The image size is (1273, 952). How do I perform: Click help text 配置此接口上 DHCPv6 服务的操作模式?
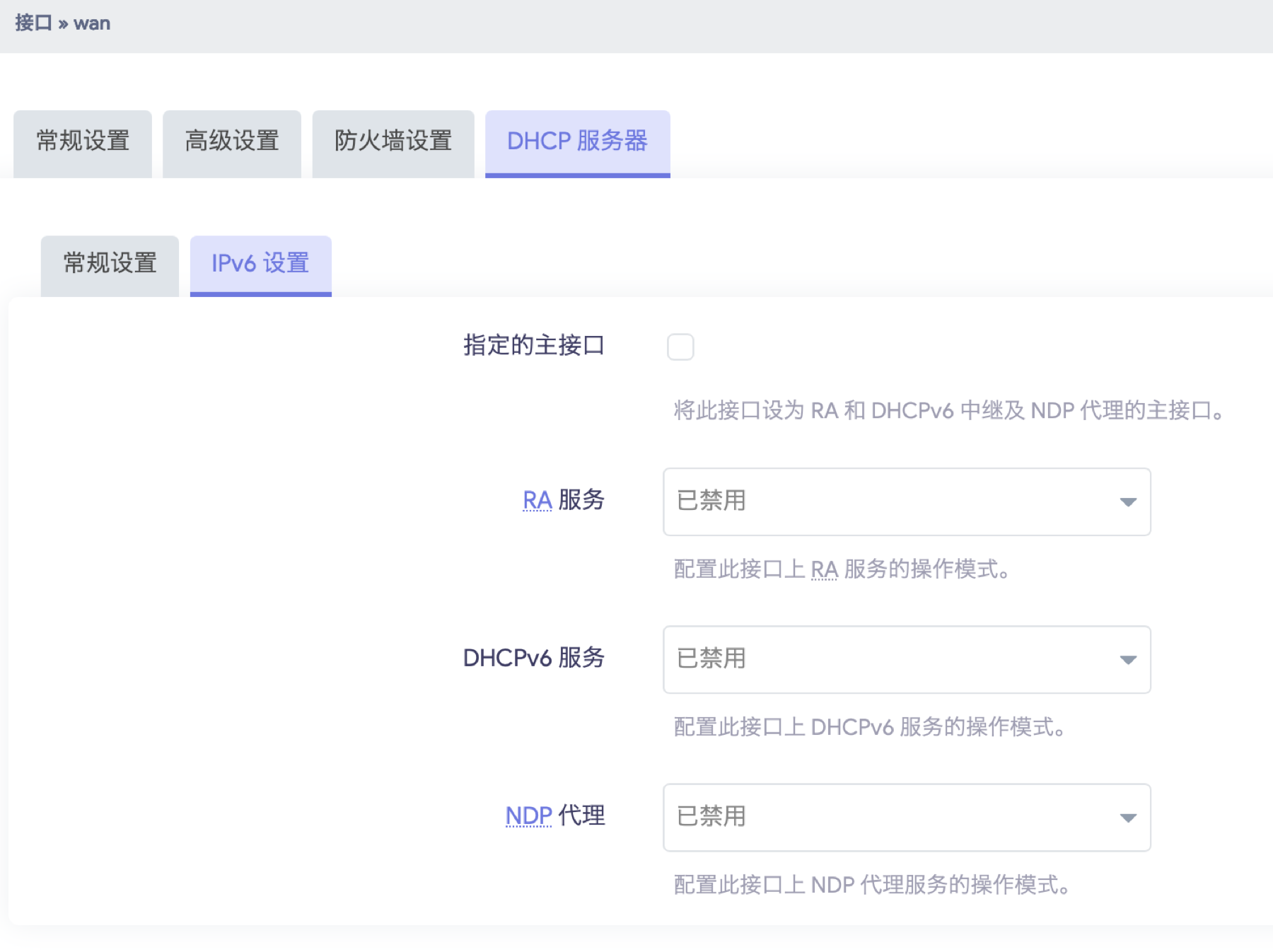point(869,727)
